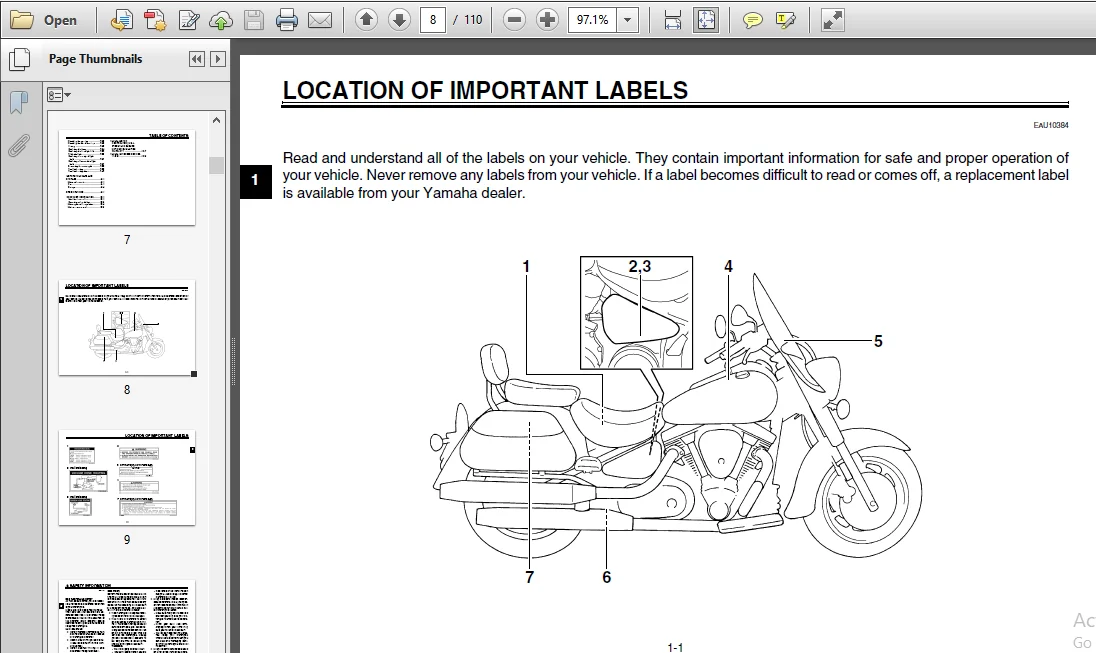Click label number 5 in the diagram
The height and width of the screenshot is (653, 1096).
tap(878, 341)
